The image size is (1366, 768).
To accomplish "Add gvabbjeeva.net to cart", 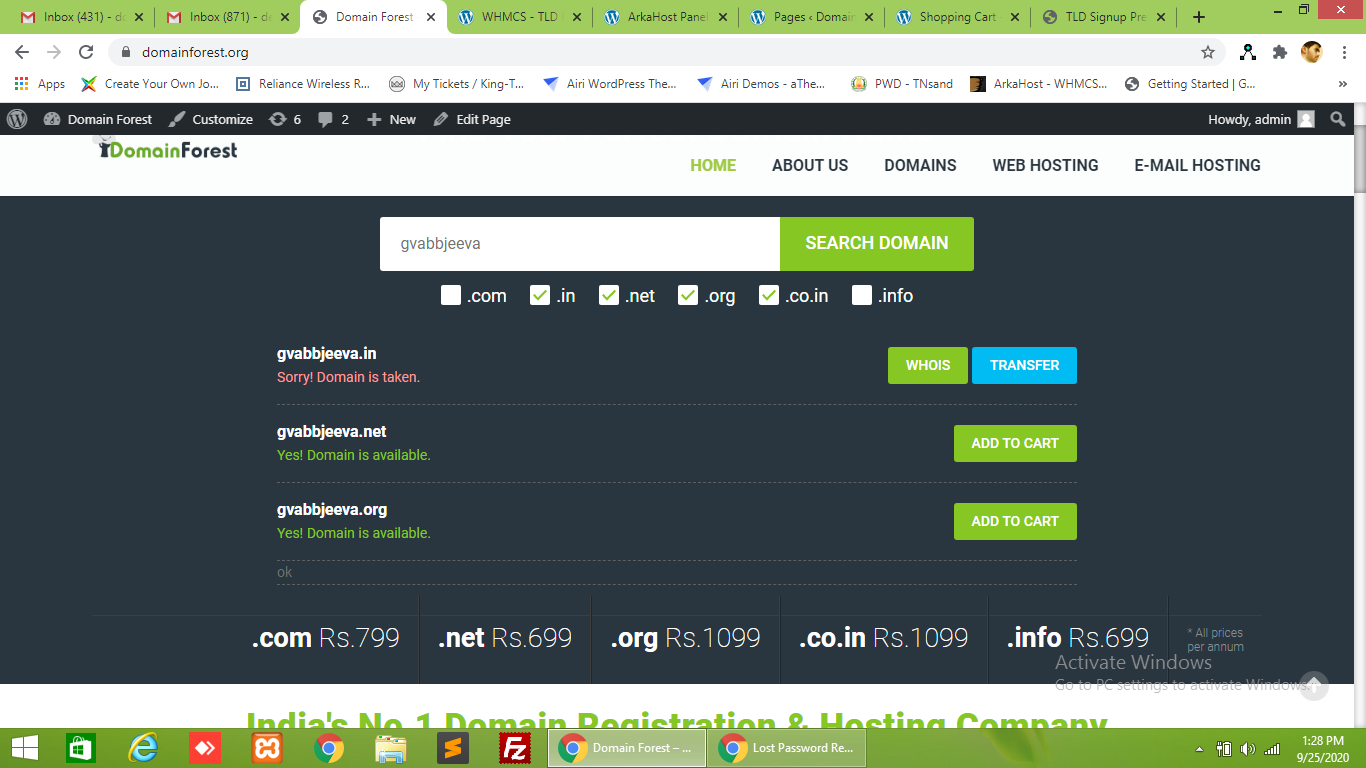I will [x=1014, y=443].
